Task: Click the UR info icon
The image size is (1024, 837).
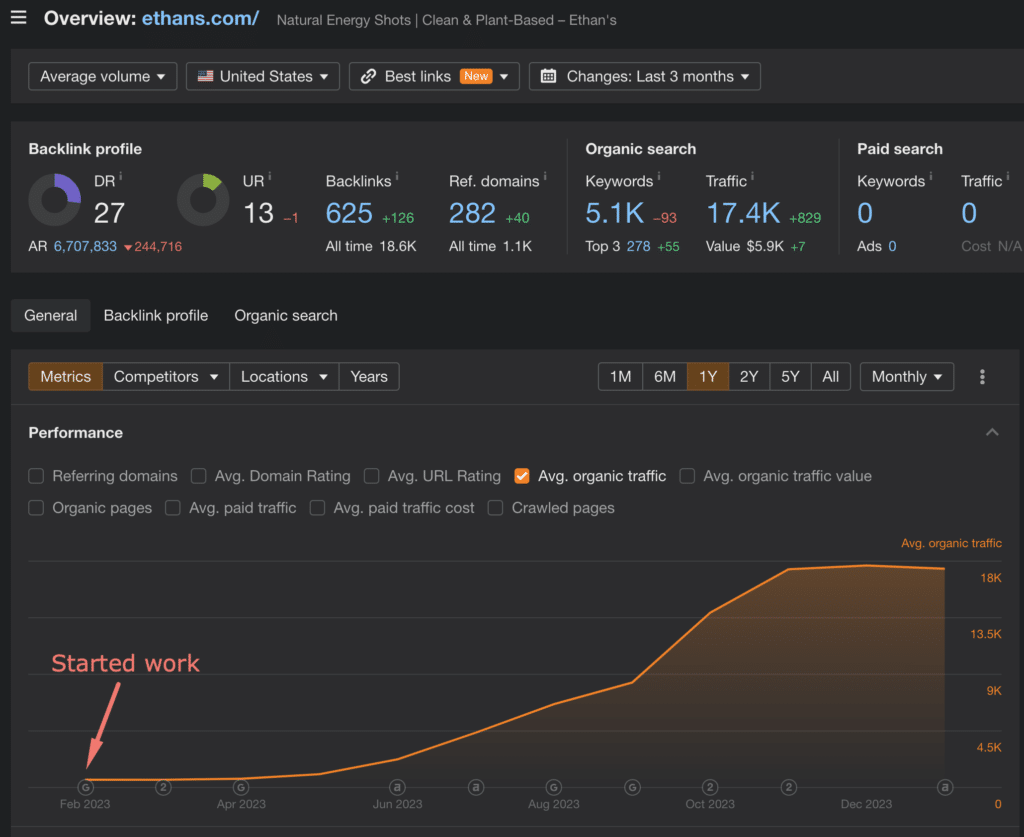Action: tap(270, 176)
